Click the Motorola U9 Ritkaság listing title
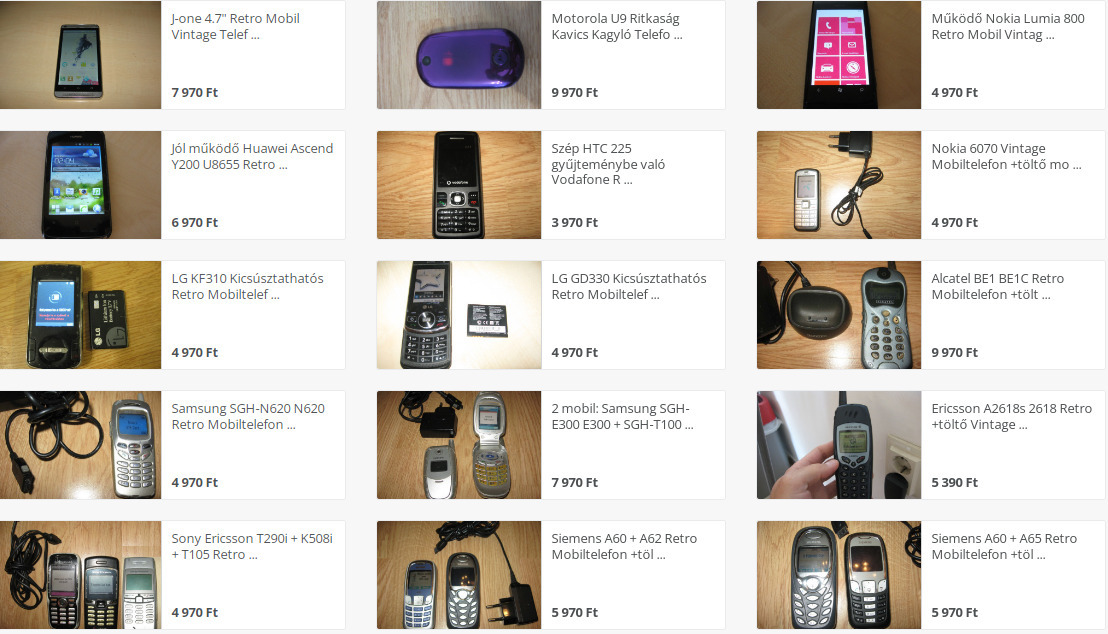The height and width of the screenshot is (634, 1108). tap(617, 26)
